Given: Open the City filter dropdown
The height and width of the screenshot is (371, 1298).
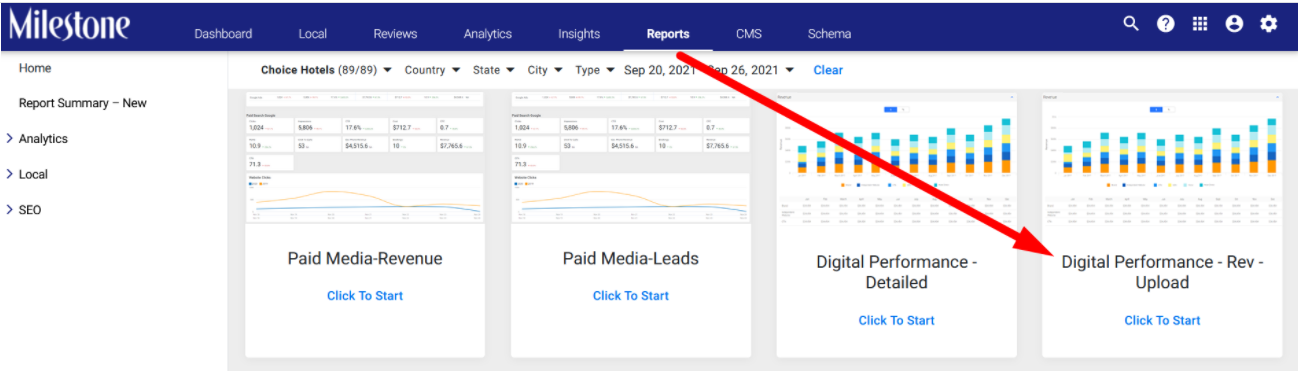Looking at the screenshot, I should [545, 70].
